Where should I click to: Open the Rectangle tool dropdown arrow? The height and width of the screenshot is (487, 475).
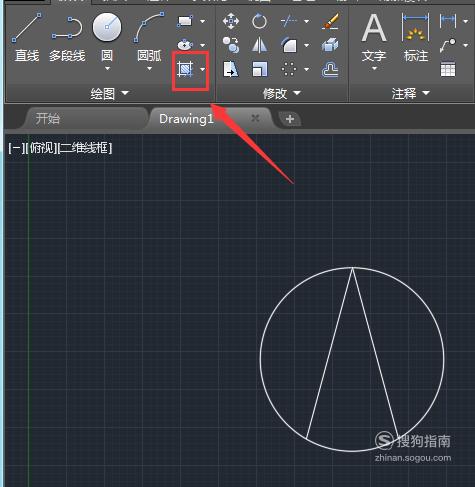[x=203, y=21]
